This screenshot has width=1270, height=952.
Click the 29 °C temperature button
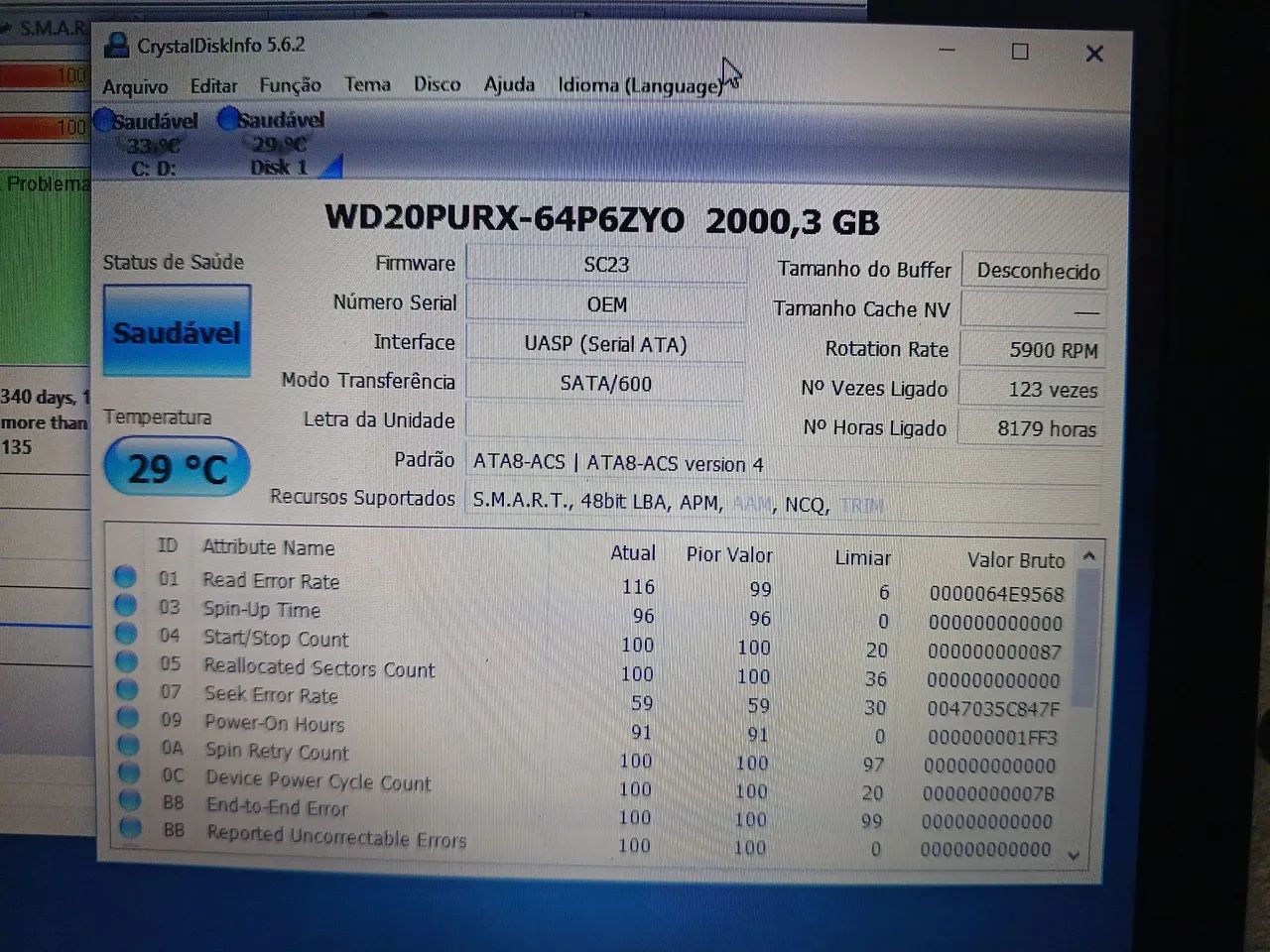coord(177,467)
